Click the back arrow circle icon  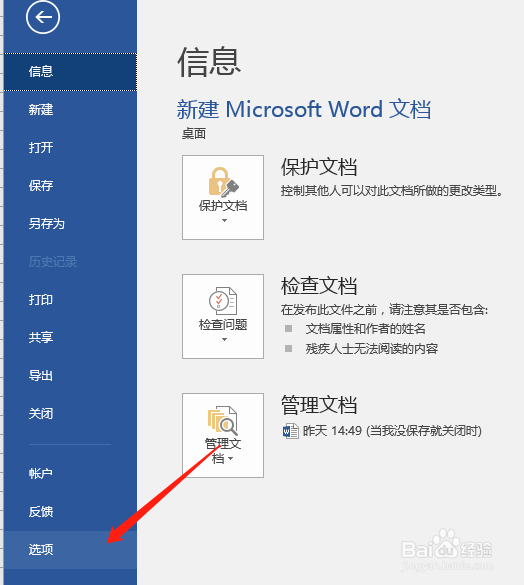43,17
